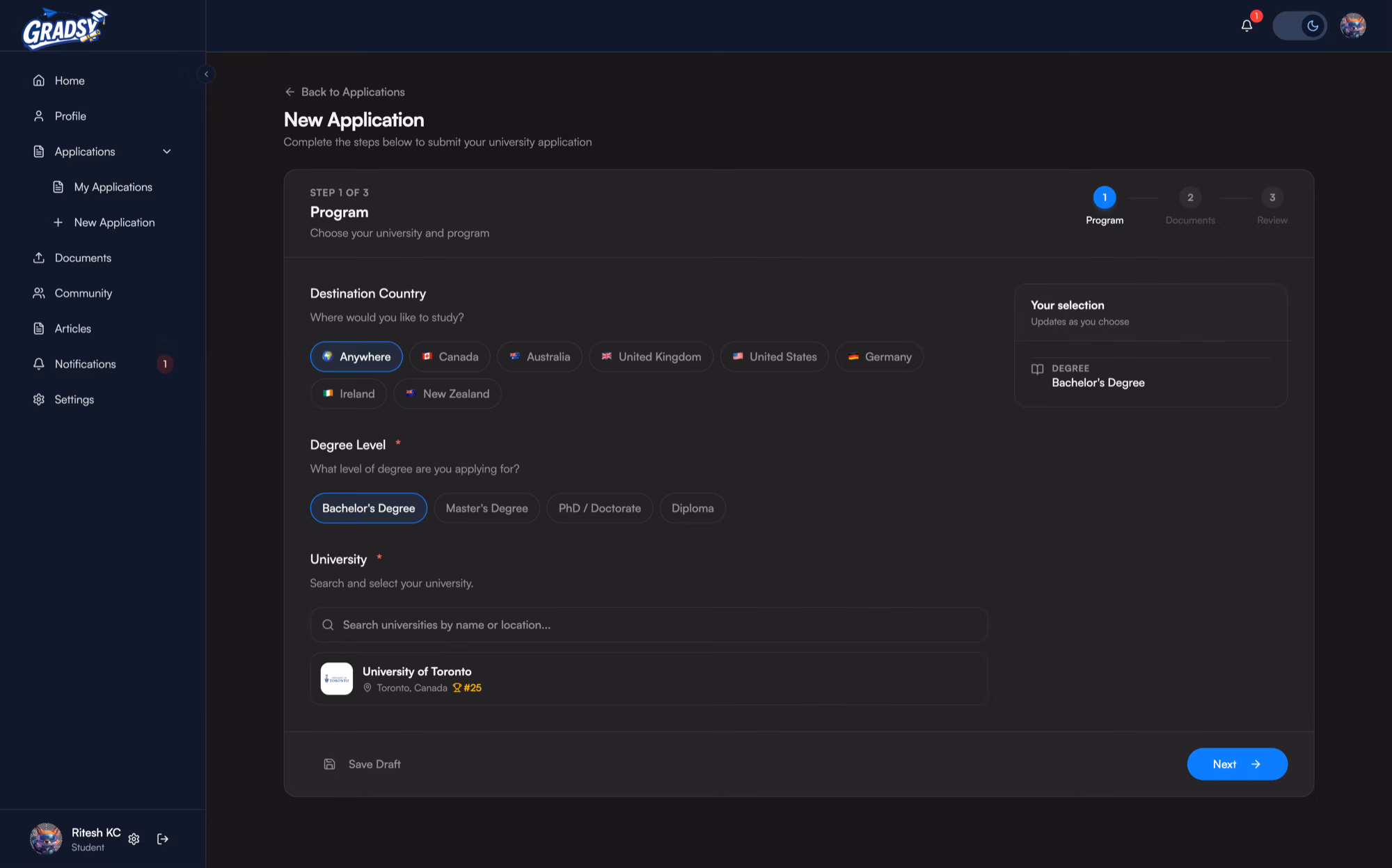Select Master's Degree level
Image resolution: width=1392 pixels, height=868 pixels.
click(487, 509)
